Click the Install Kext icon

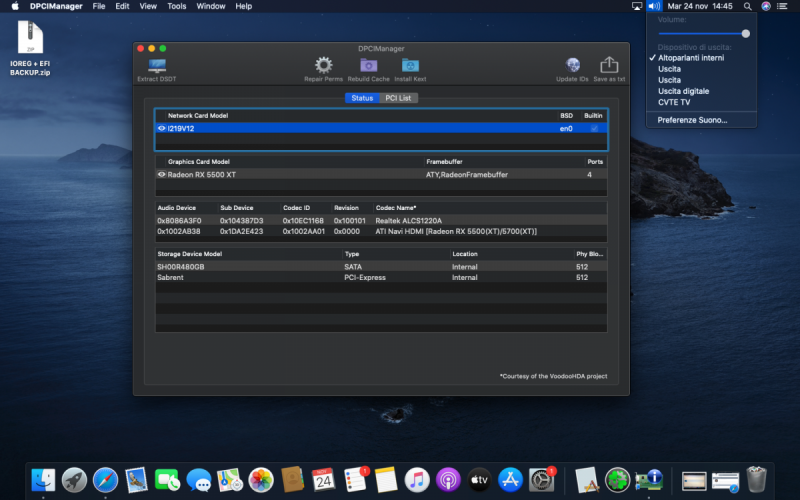tap(410, 66)
